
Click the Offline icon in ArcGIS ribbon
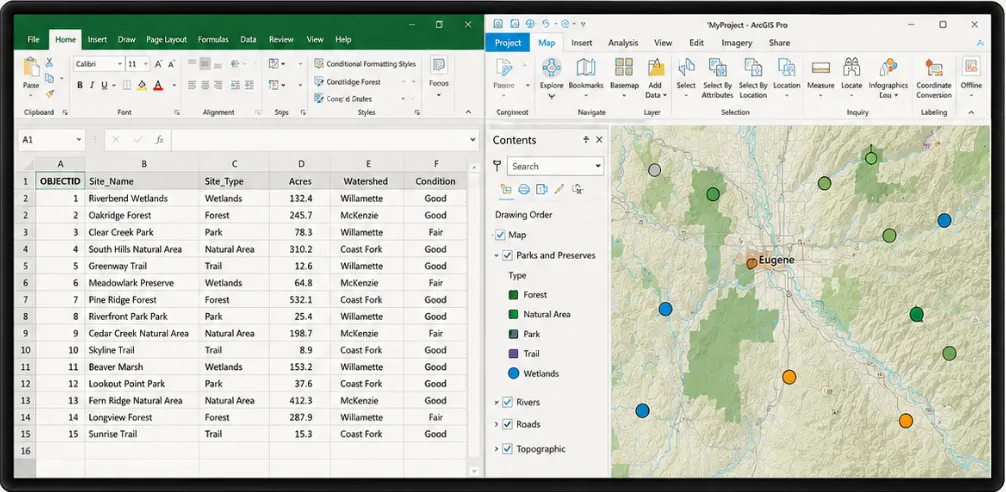pos(971,68)
